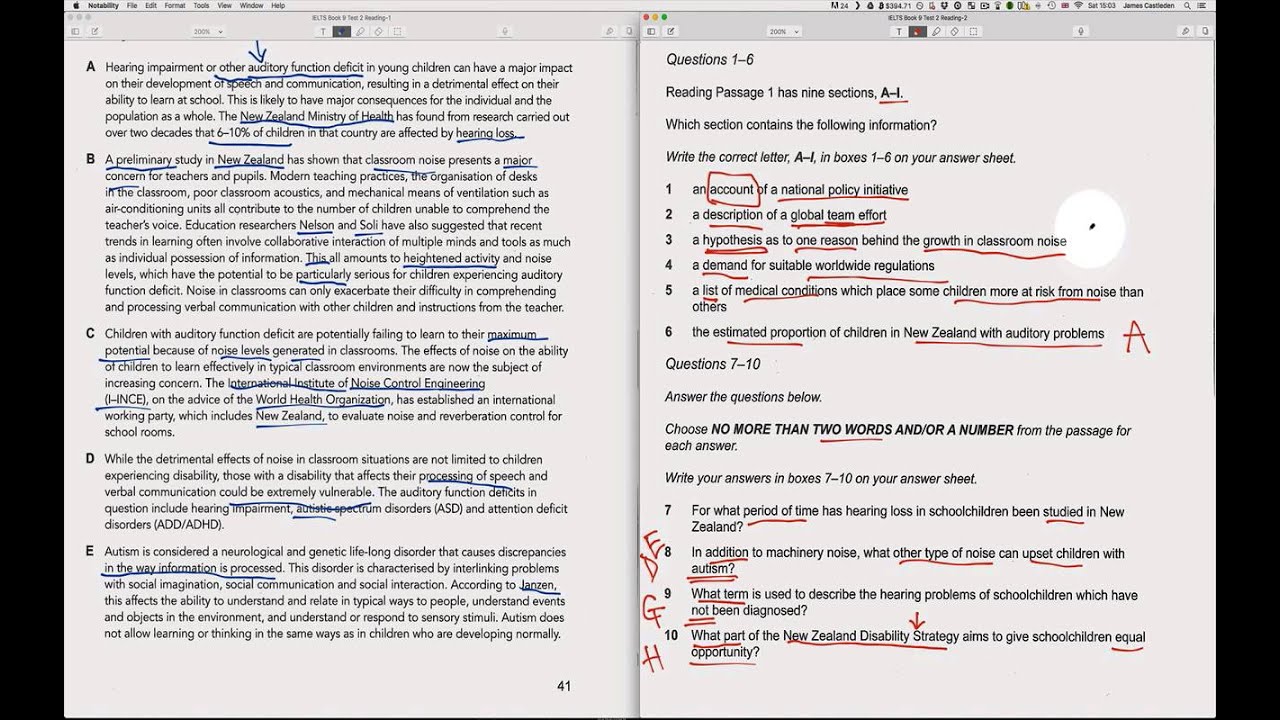Toggle library sidebar in Reading-1 window

75,31
